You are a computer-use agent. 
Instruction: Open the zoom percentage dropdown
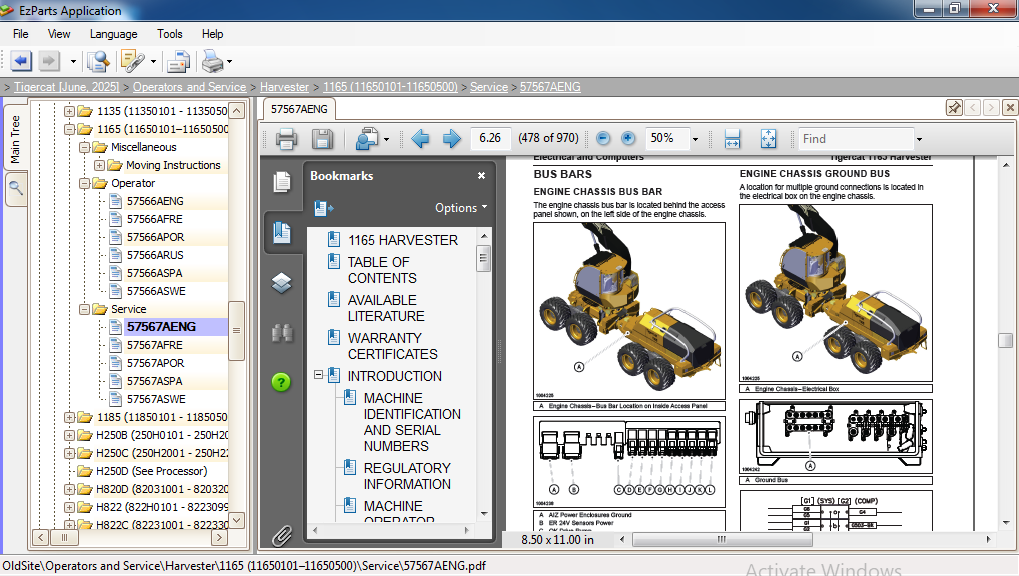[695, 138]
